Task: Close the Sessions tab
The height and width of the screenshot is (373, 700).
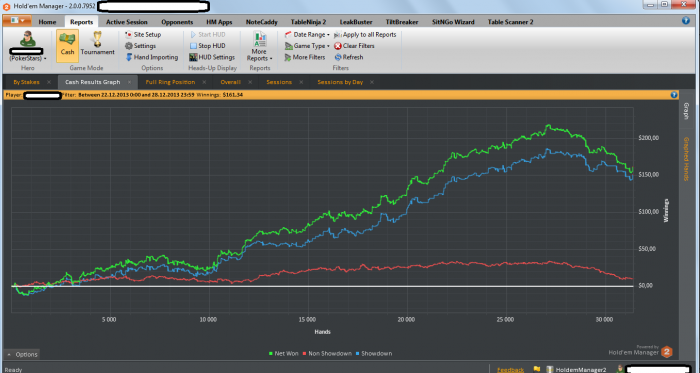Action: click(301, 82)
